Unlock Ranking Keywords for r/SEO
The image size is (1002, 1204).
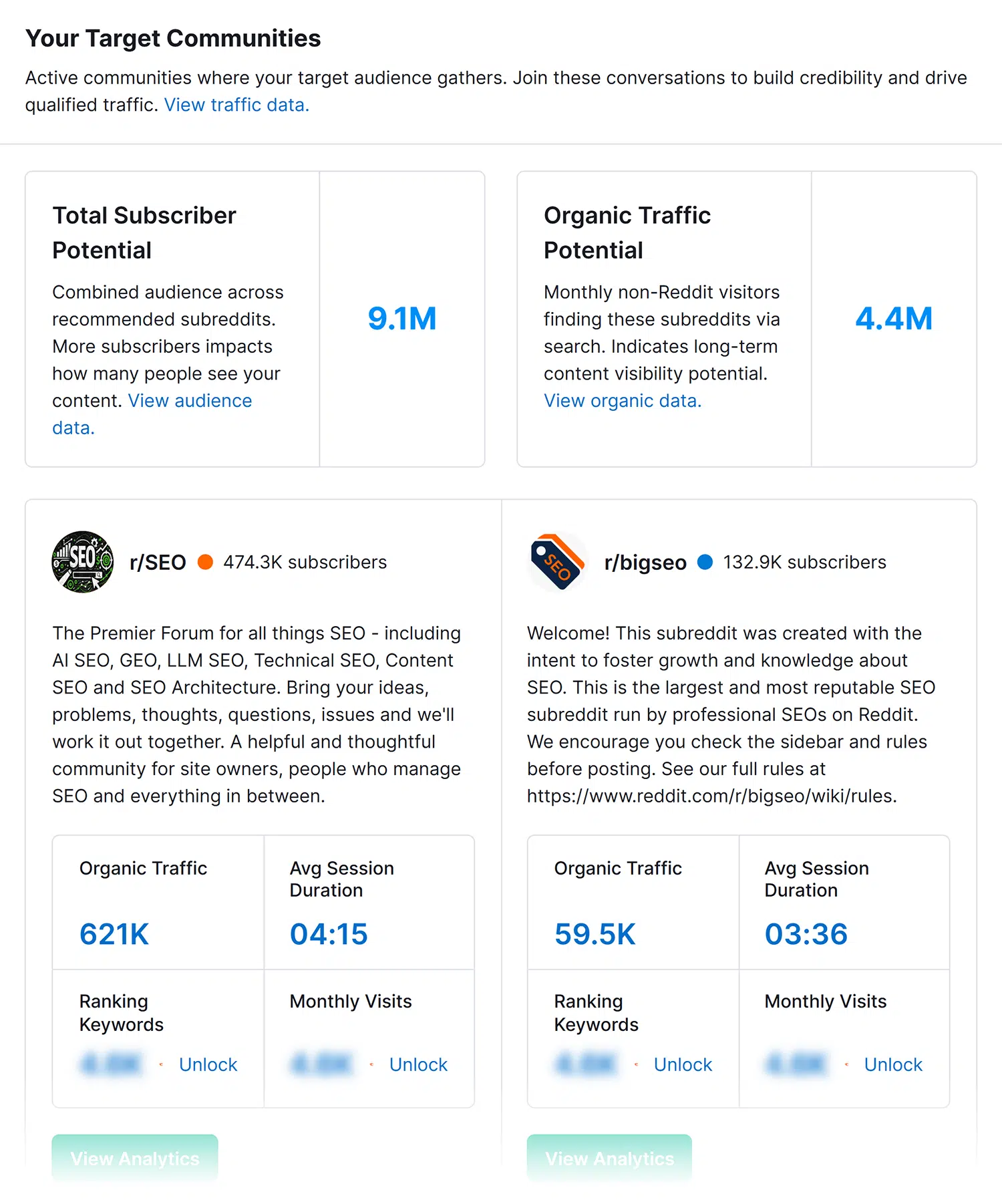coord(208,1064)
